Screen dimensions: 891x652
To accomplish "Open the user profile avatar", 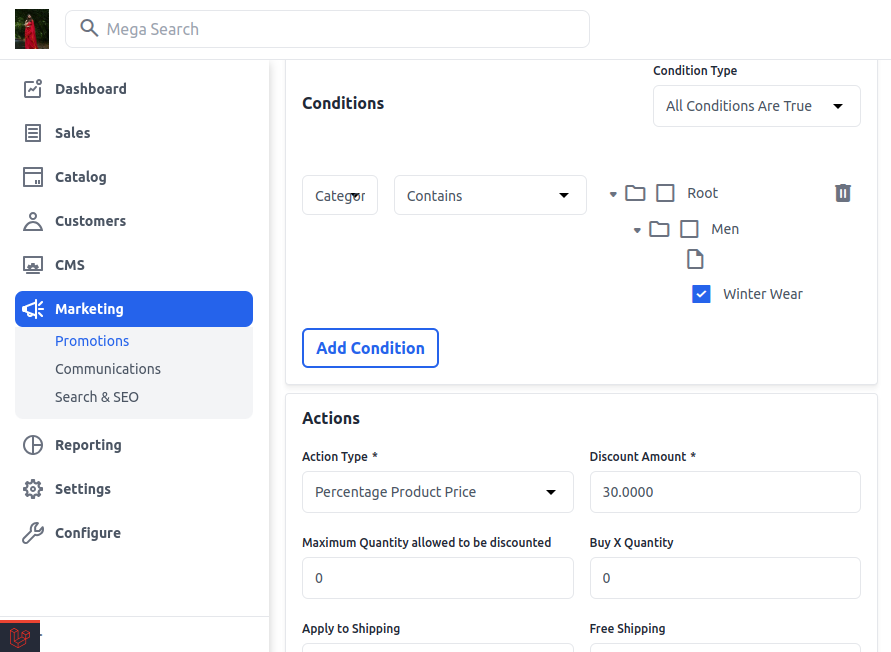I will click(32, 29).
